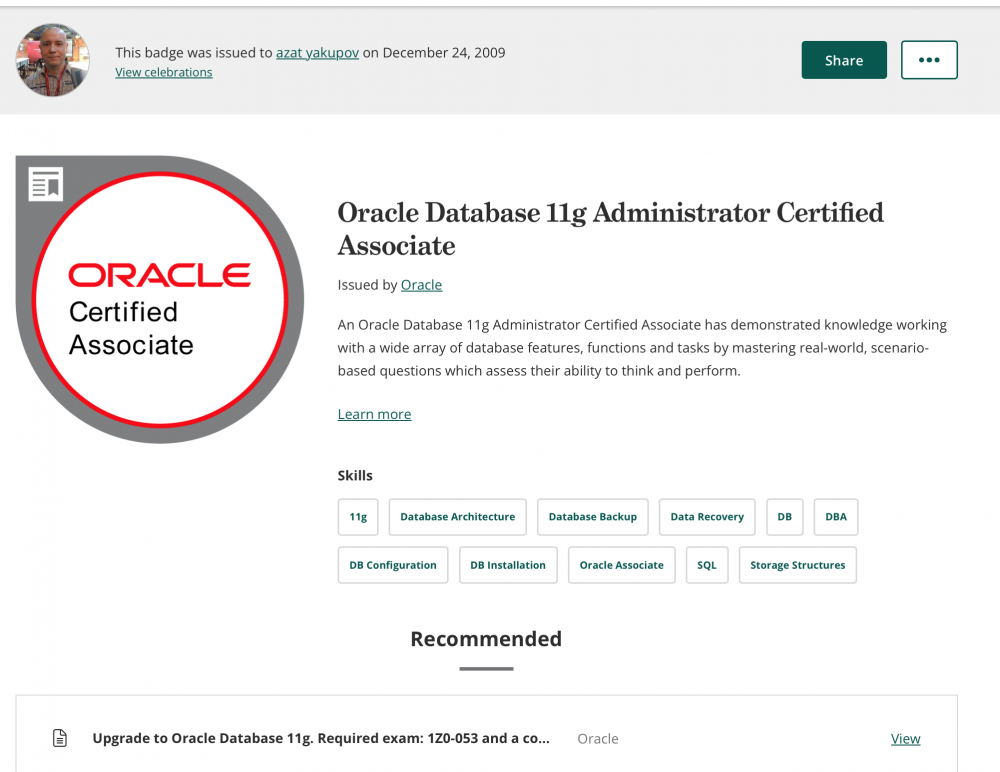1000x772 pixels.
Task: Select the Database Architecture skill tag
Action: pyautogui.click(x=457, y=517)
